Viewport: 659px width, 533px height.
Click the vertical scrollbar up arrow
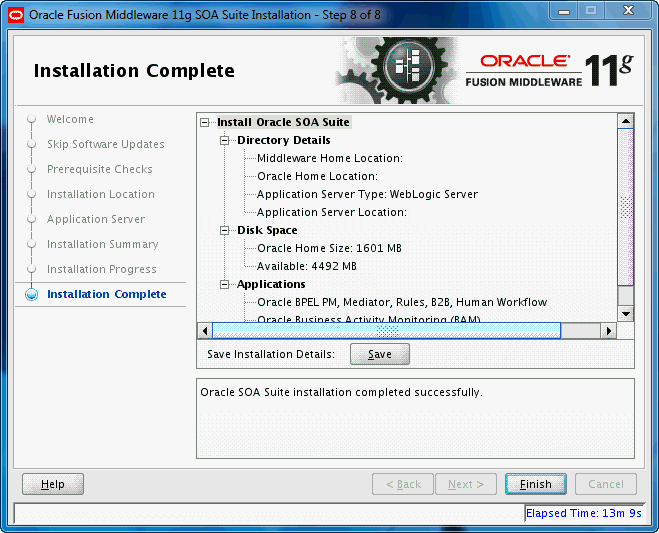point(626,121)
